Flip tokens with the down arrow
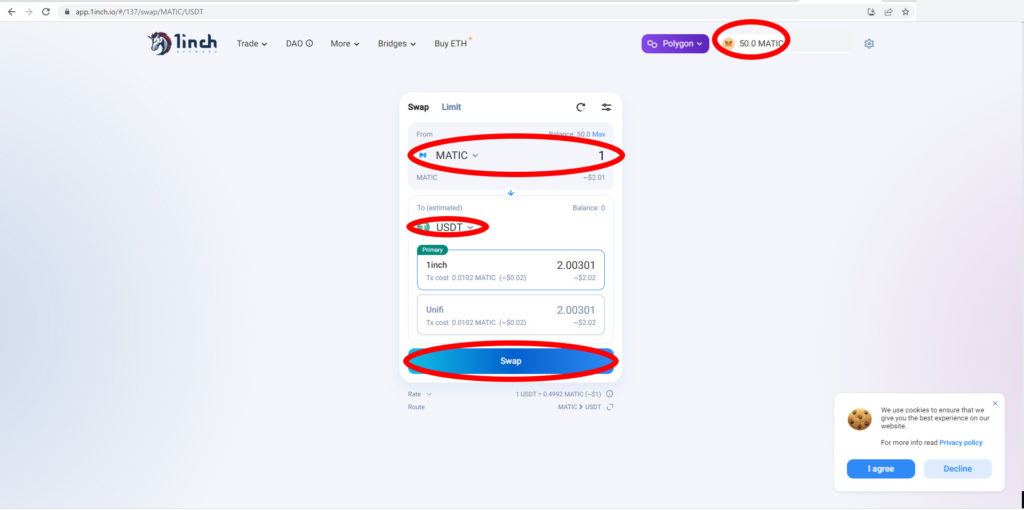Viewport: 1024px width, 510px height. (511, 193)
